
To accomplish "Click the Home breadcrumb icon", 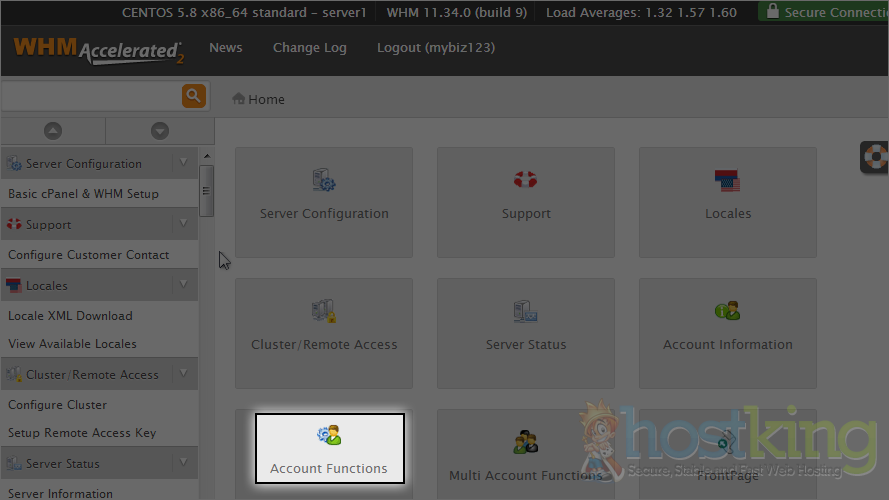I will point(239,99).
